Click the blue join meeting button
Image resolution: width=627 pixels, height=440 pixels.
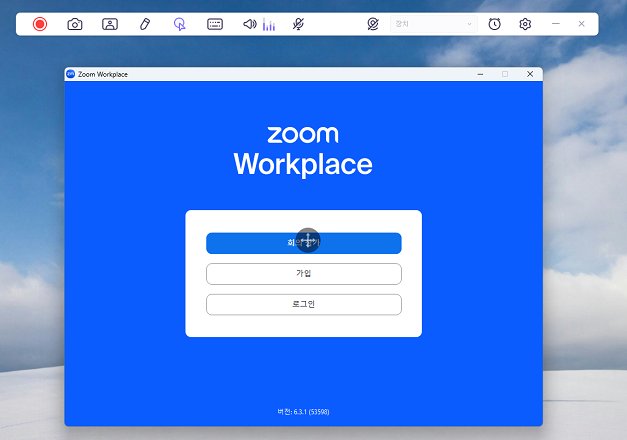(304, 243)
